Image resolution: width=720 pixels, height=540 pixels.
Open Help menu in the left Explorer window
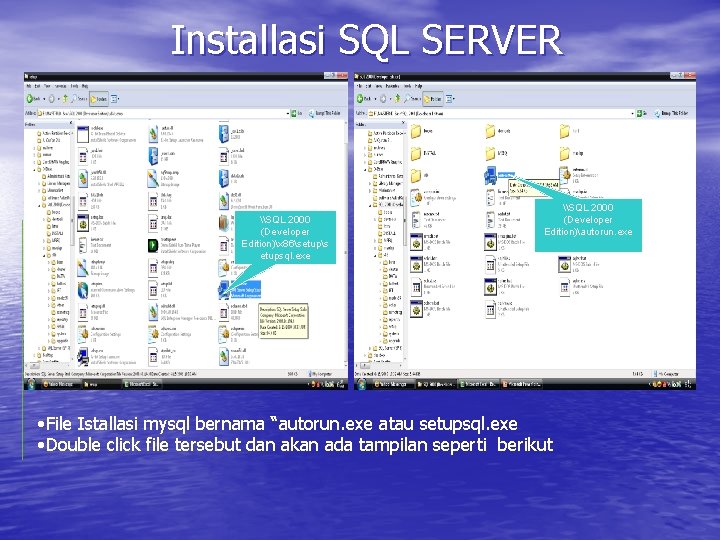coord(85,86)
